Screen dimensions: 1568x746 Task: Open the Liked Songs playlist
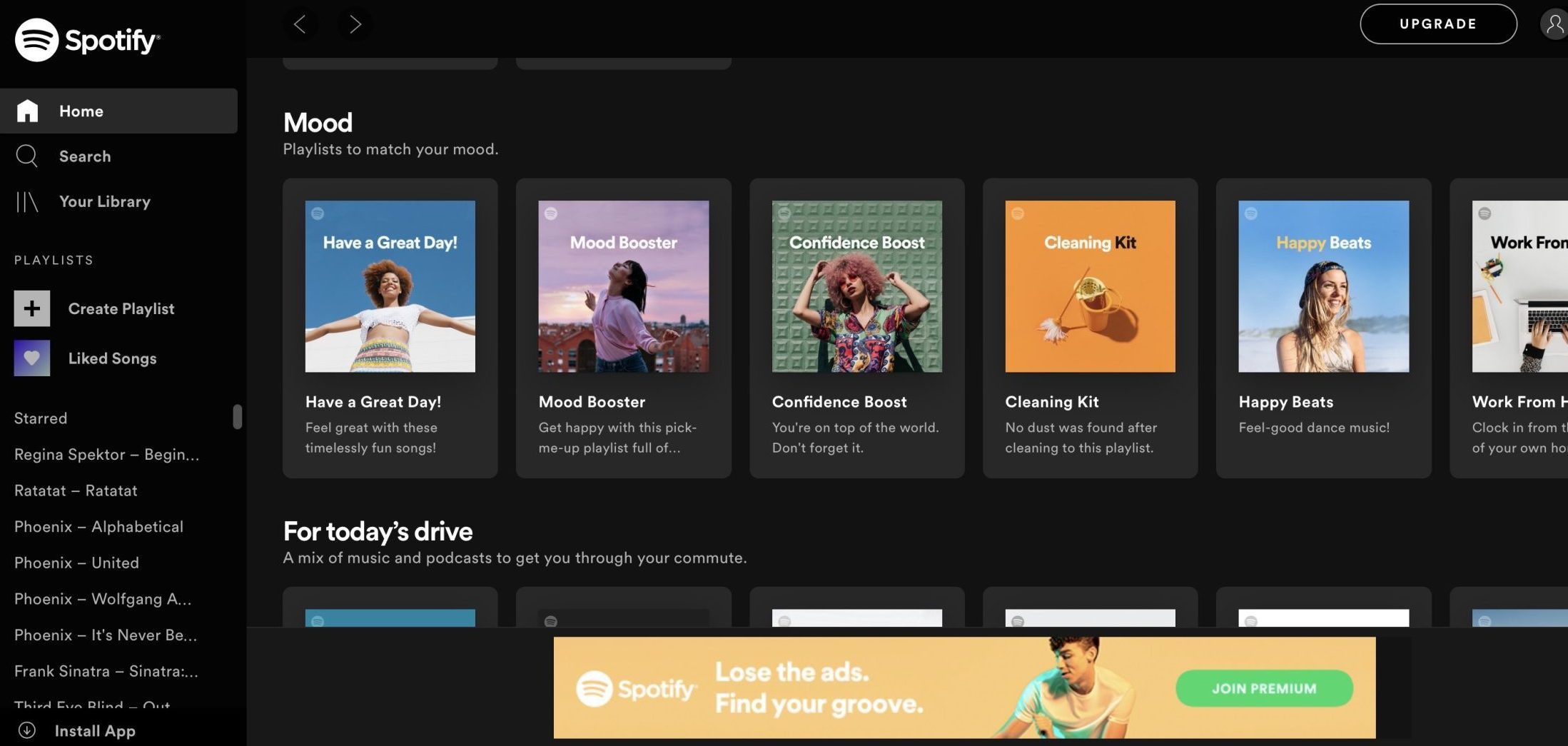pyautogui.click(x=112, y=358)
